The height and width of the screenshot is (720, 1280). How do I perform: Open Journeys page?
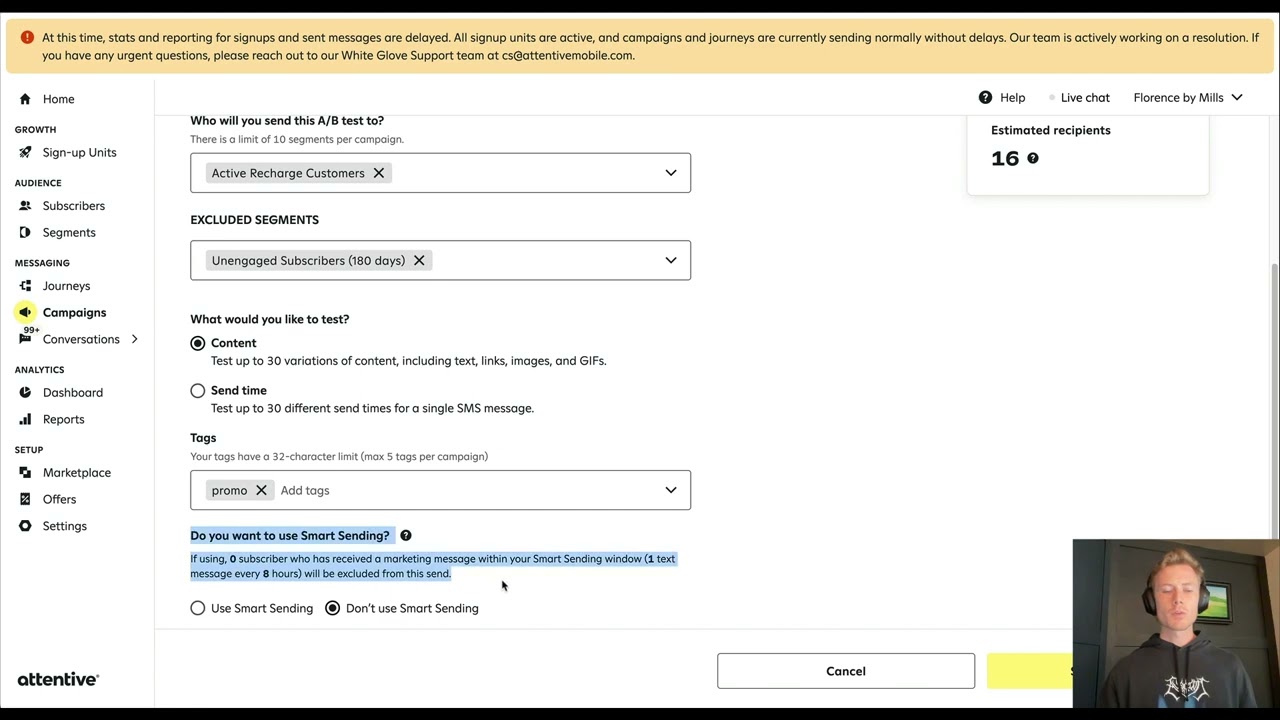click(66, 286)
